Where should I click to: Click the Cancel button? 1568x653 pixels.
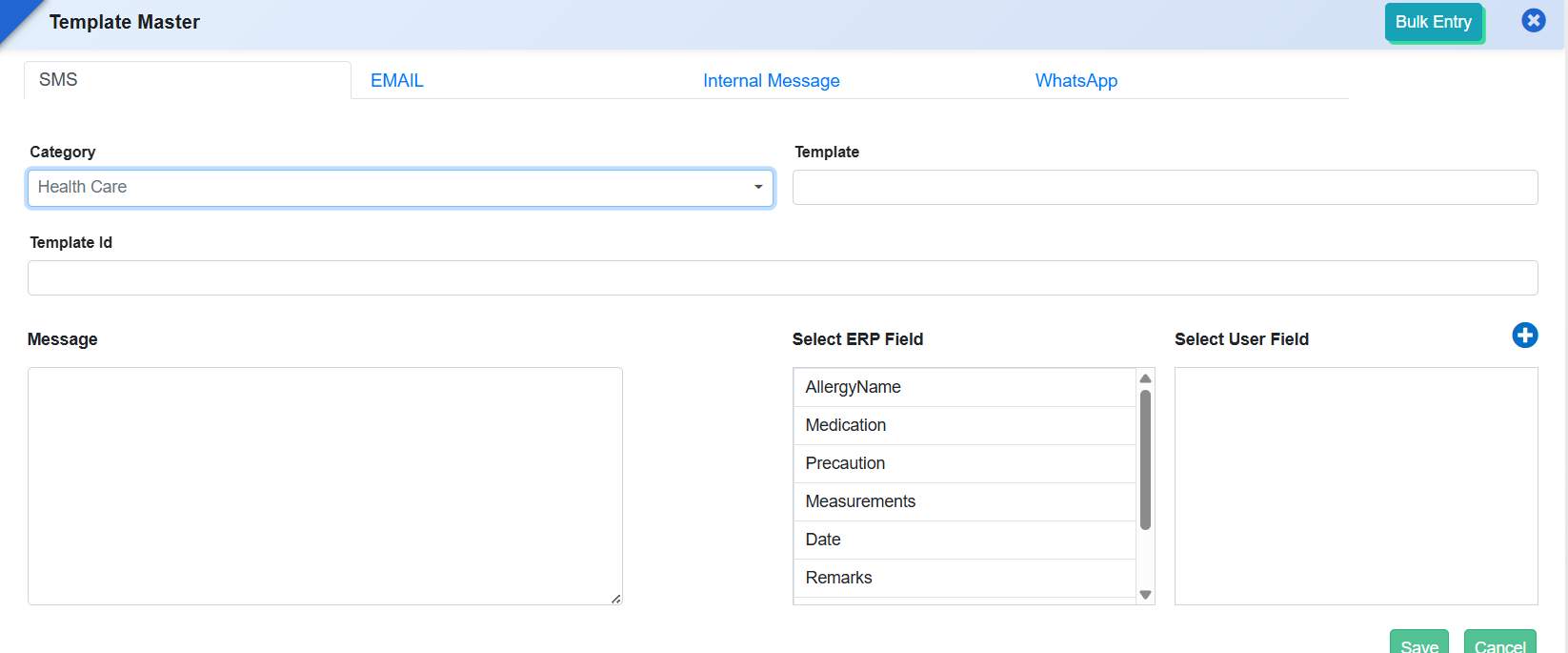tap(1499, 643)
